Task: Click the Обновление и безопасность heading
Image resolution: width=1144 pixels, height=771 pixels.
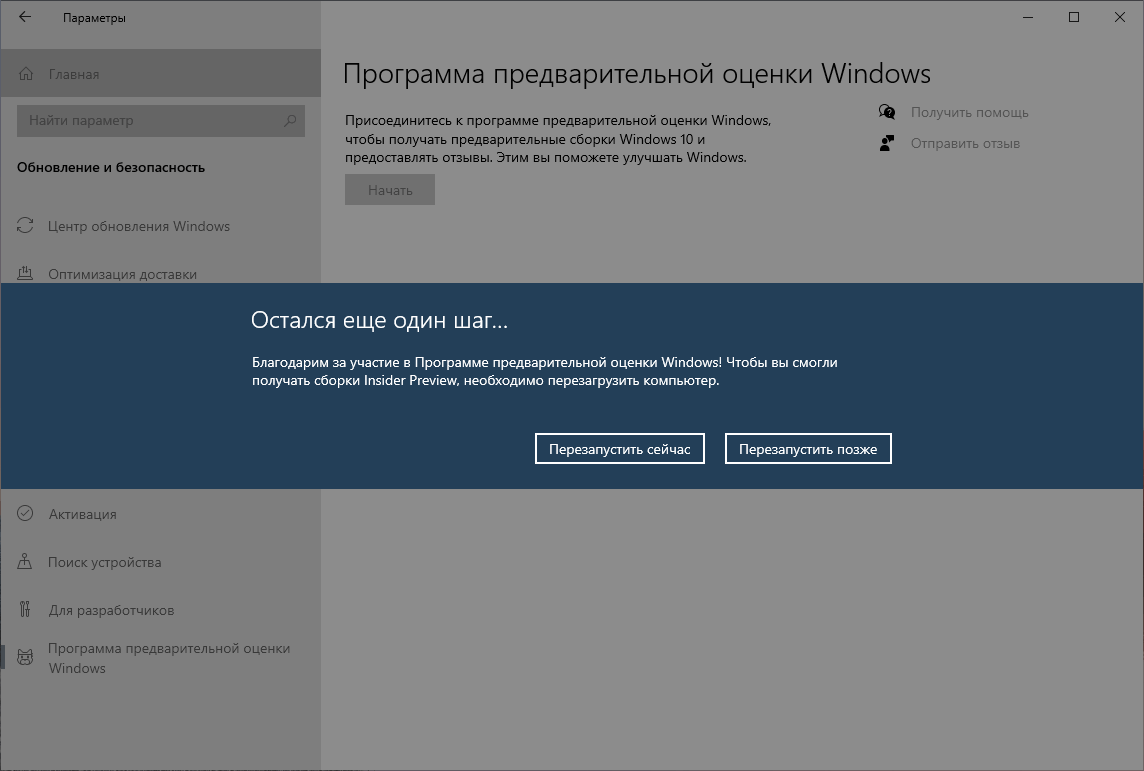Action: pos(111,167)
